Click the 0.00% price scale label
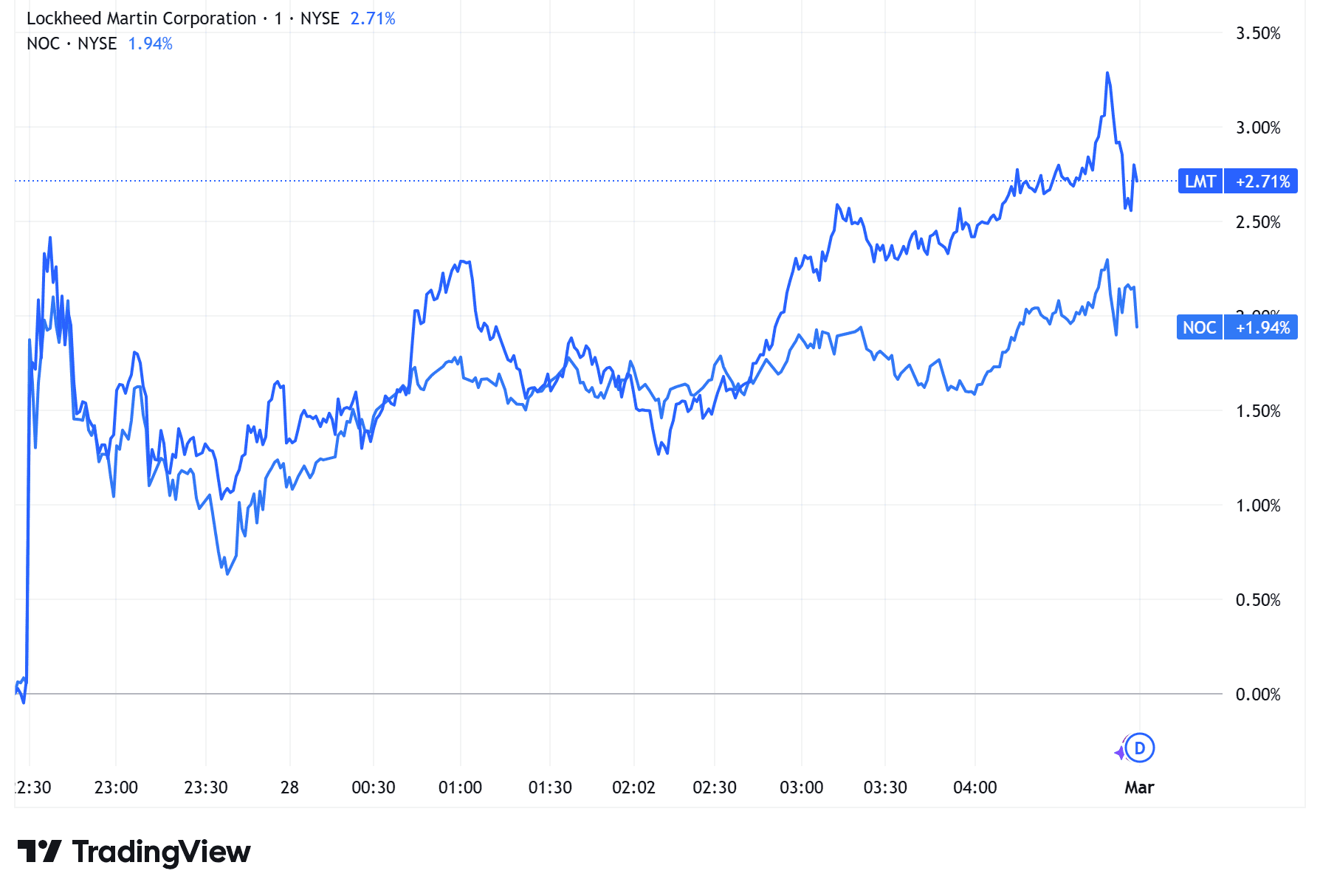1320x896 pixels. [x=1258, y=695]
